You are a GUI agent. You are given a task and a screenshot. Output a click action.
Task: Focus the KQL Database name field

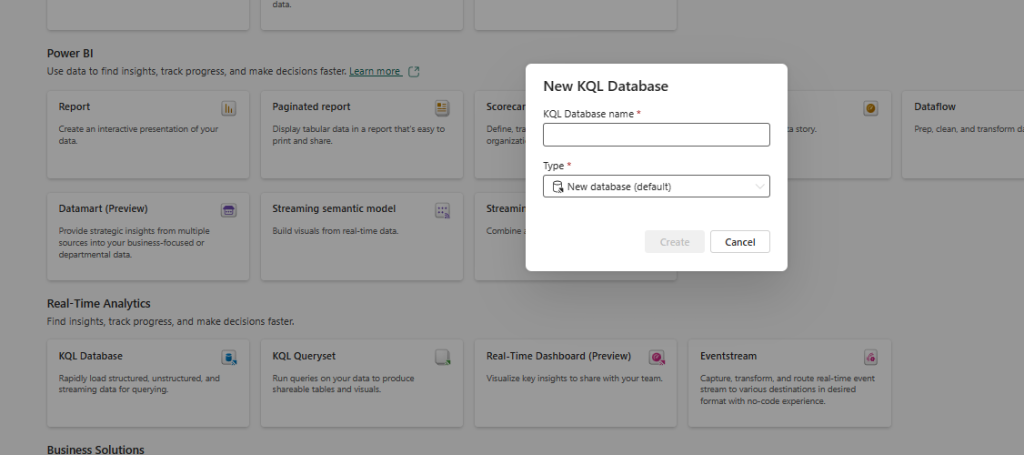click(656, 135)
